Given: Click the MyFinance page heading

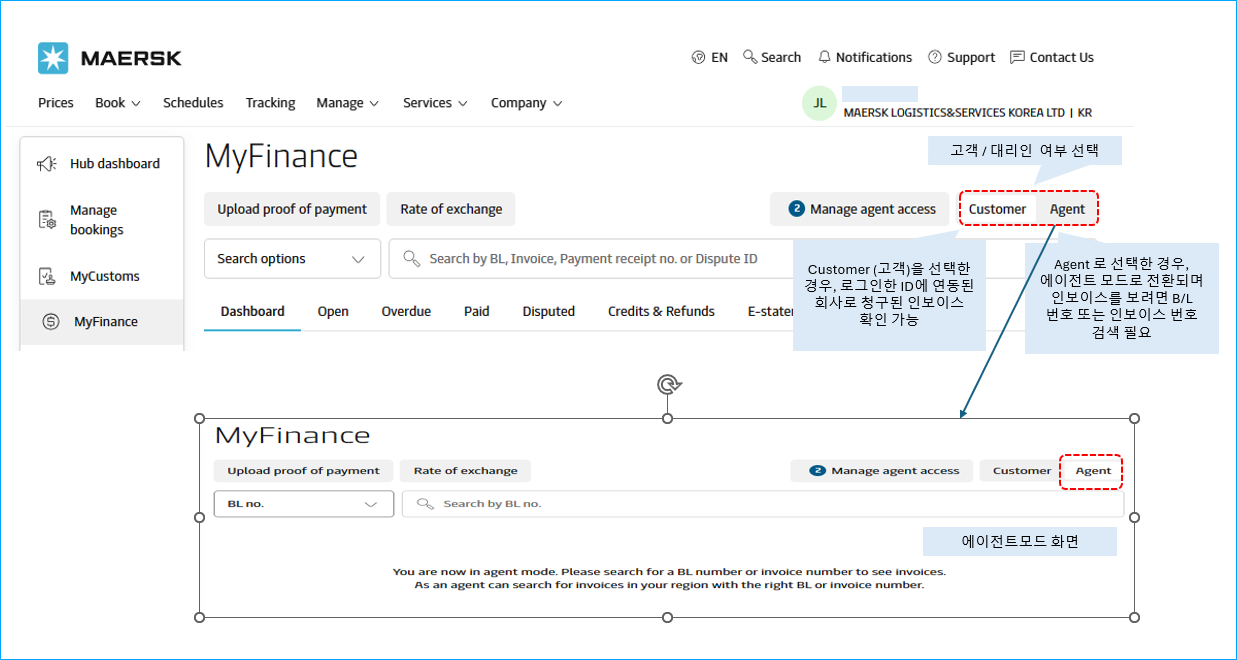Looking at the screenshot, I should [x=281, y=156].
